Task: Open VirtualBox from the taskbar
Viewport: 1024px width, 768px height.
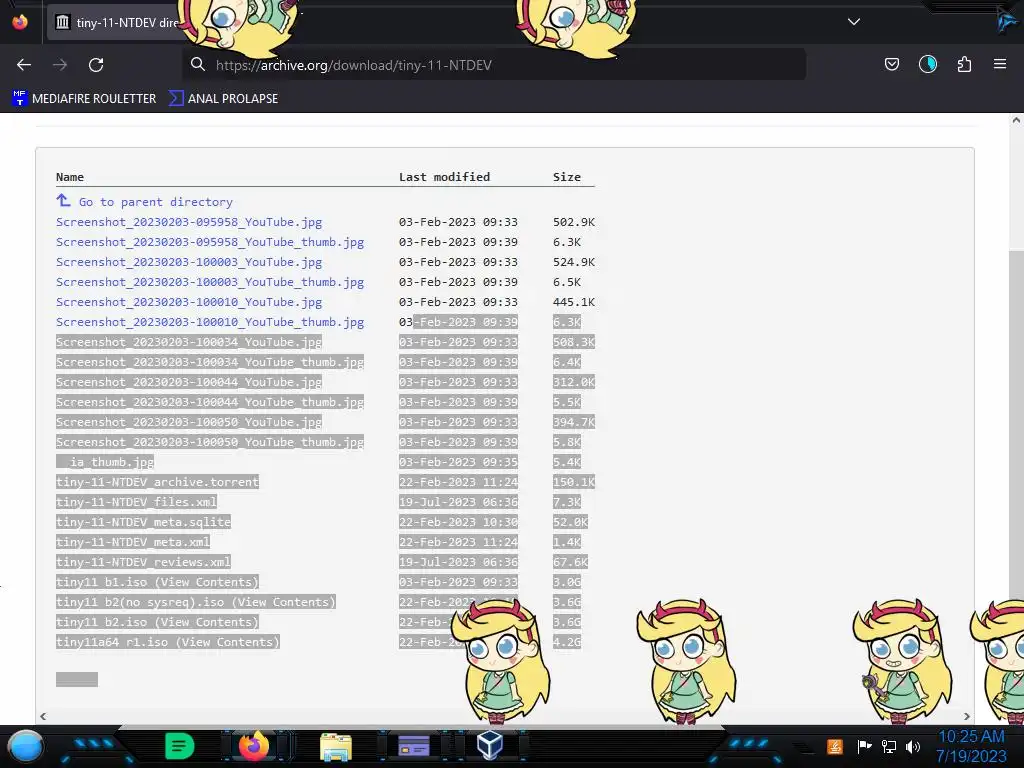Action: [x=489, y=746]
